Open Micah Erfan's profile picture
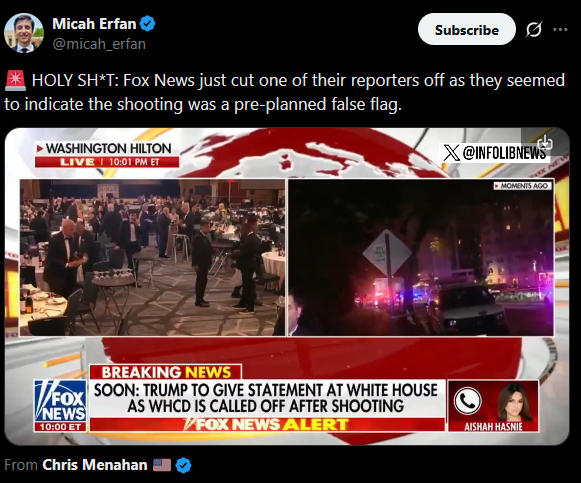This screenshot has height=483, width=581. point(24,33)
